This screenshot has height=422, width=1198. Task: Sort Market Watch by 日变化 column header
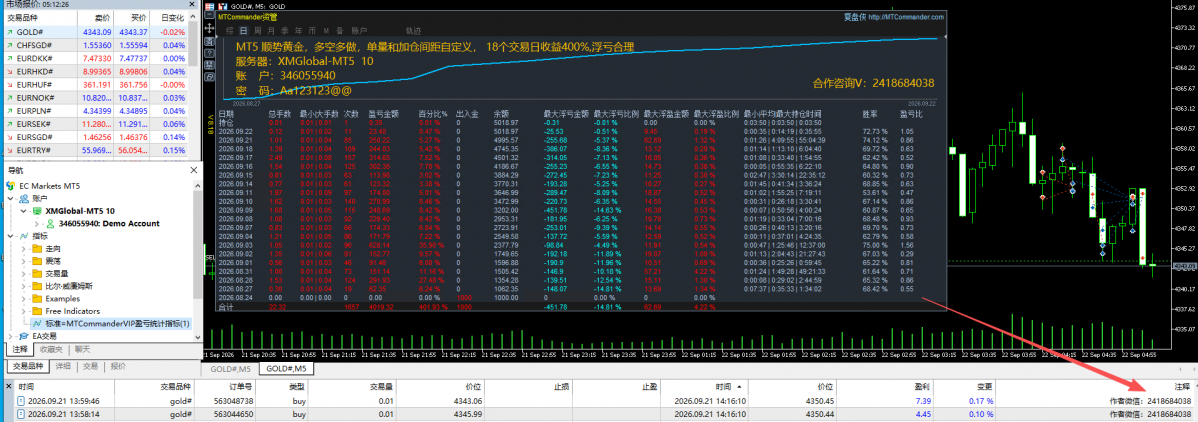[x=170, y=16]
